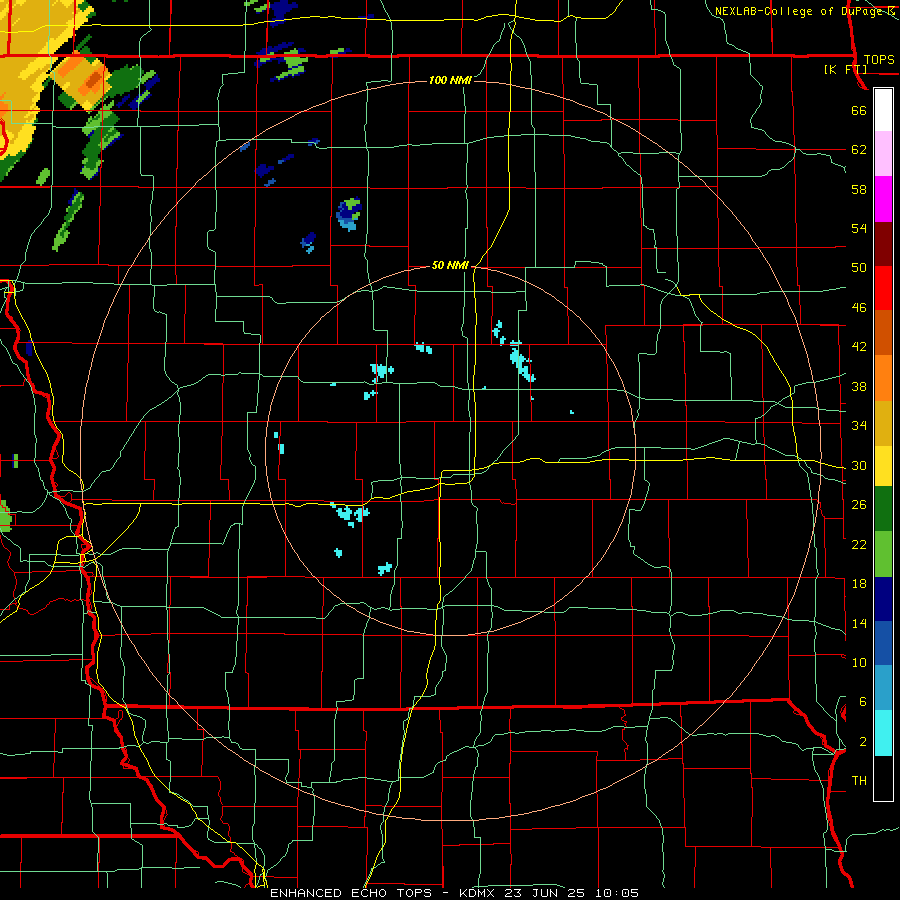The width and height of the screenshot is (900, 900).
Task: Select the yellow swatch near 30 kft
Action: coord(883,466)
